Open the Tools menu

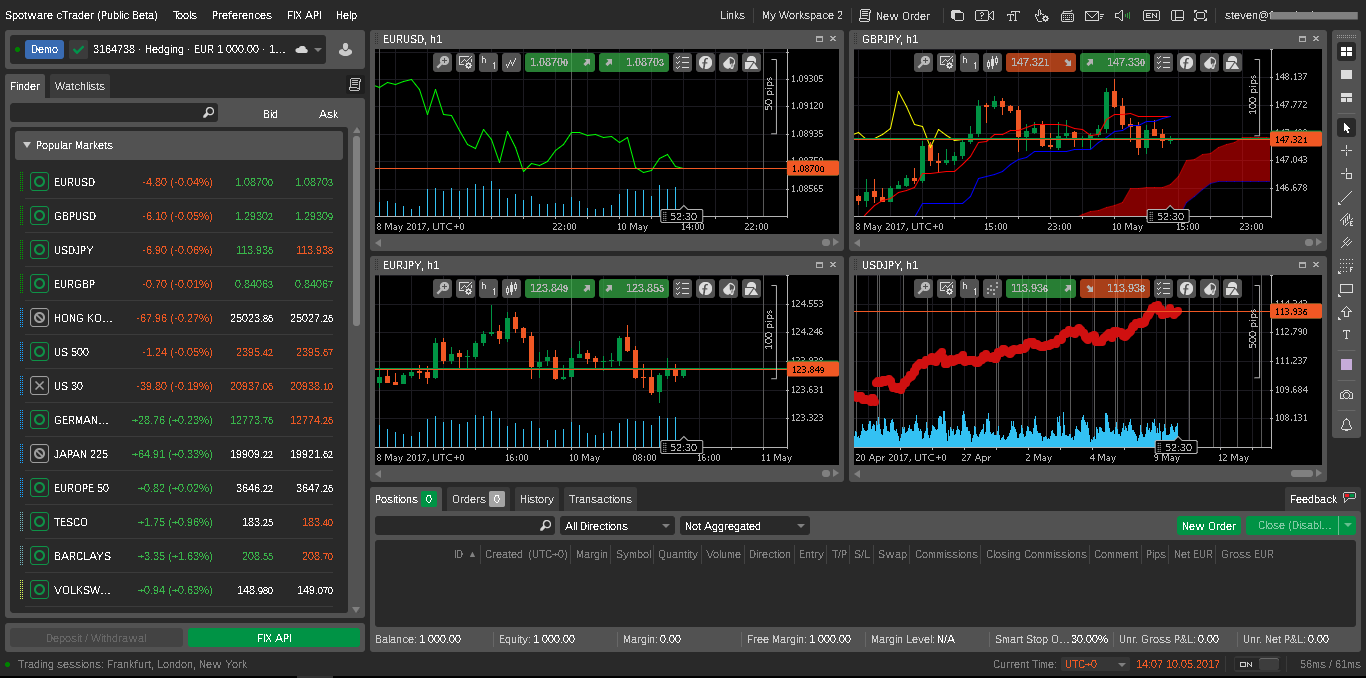(184, 15)
